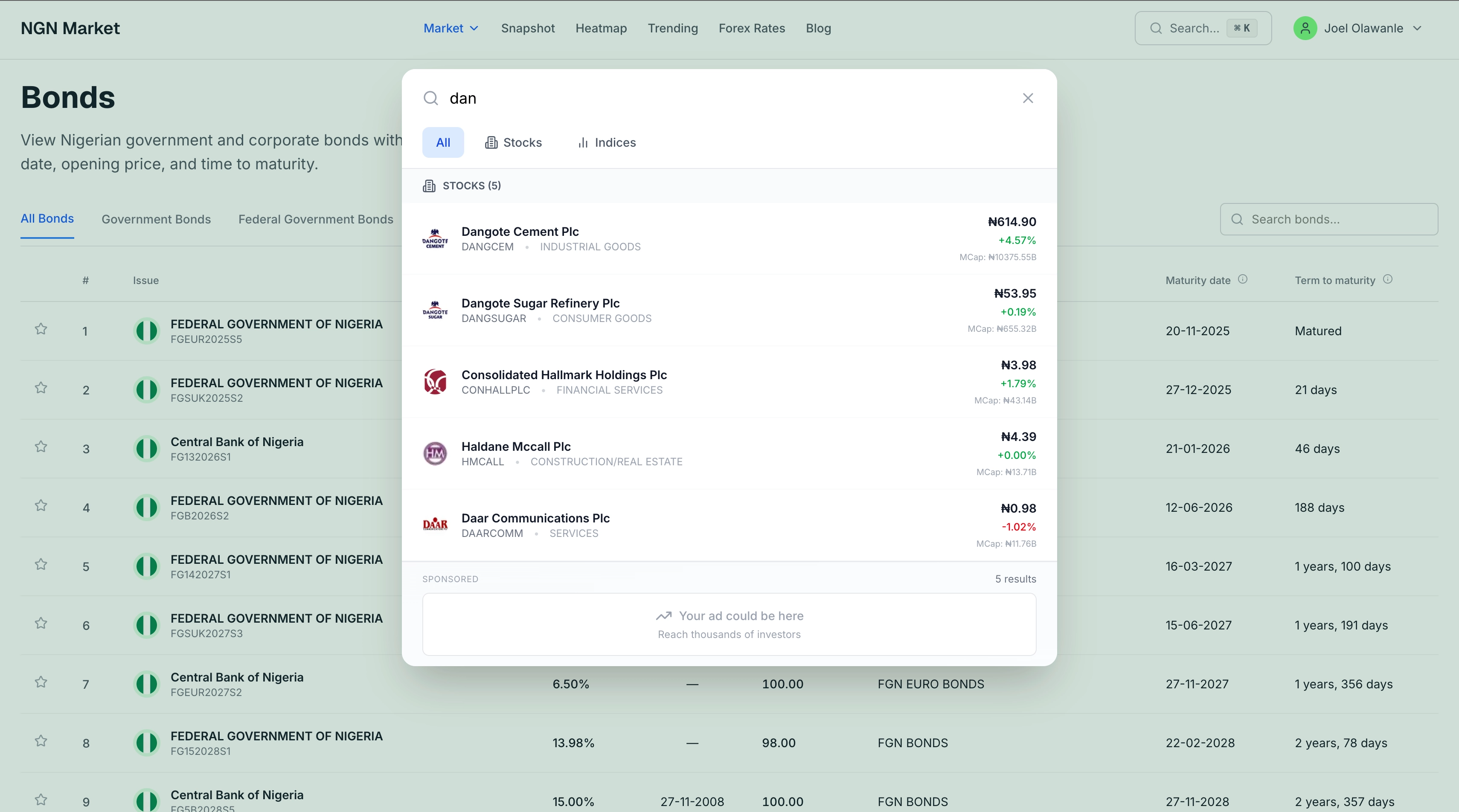This screenshot has height=812, width=1459.
Task: Click the Haldane Mccall HM logo
Action: click(435, 454)
